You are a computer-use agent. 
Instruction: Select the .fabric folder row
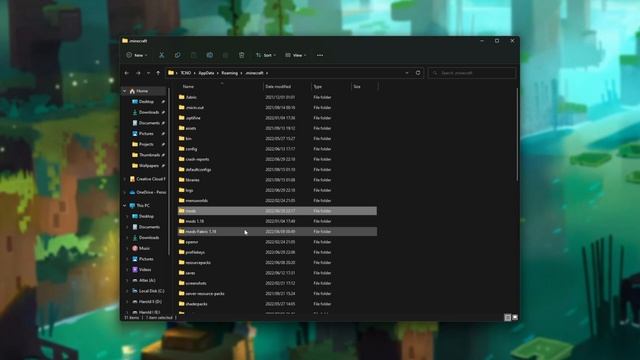click(277, 97)
